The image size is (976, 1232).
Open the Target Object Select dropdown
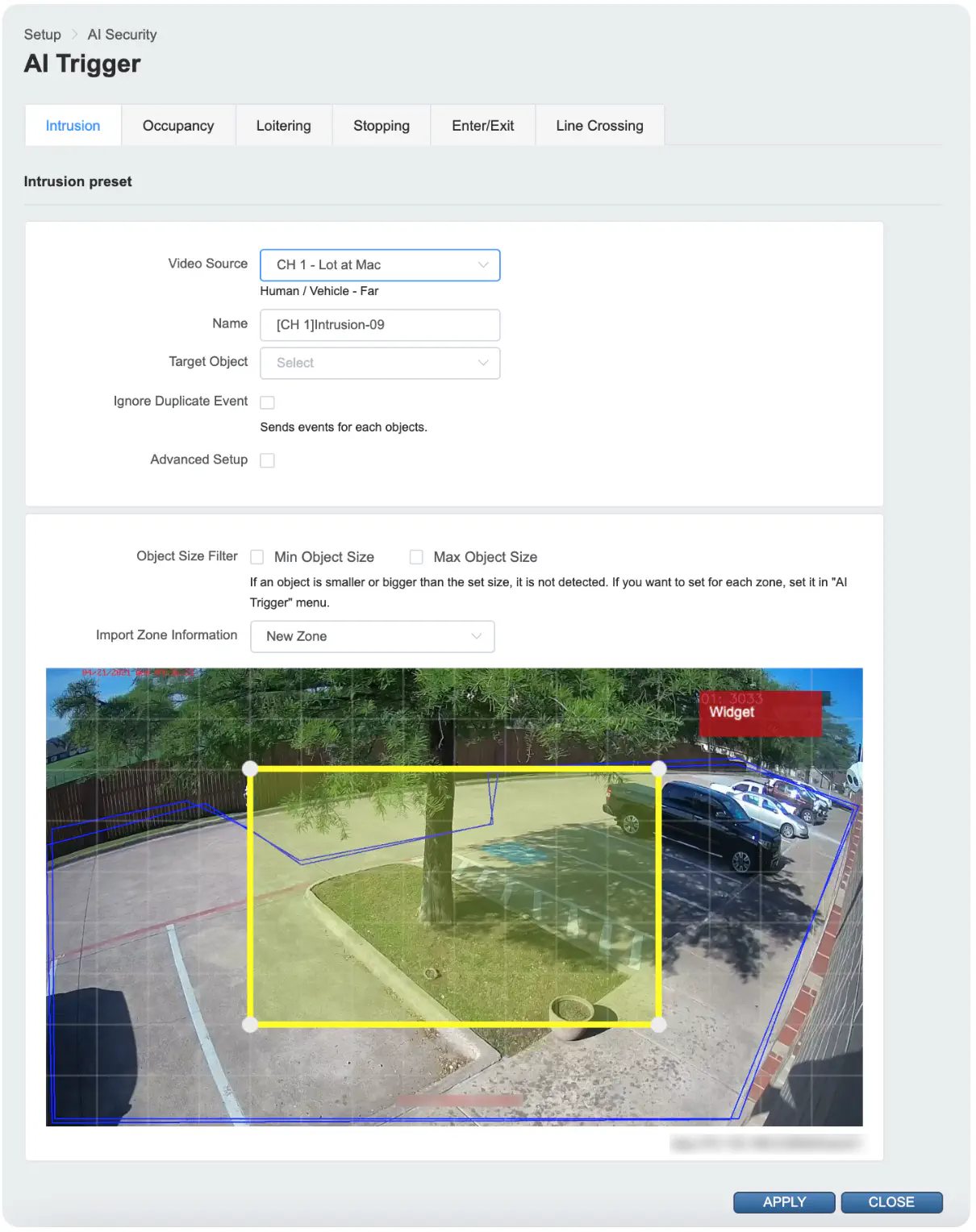pyautogui.click(x=380, y=363)
